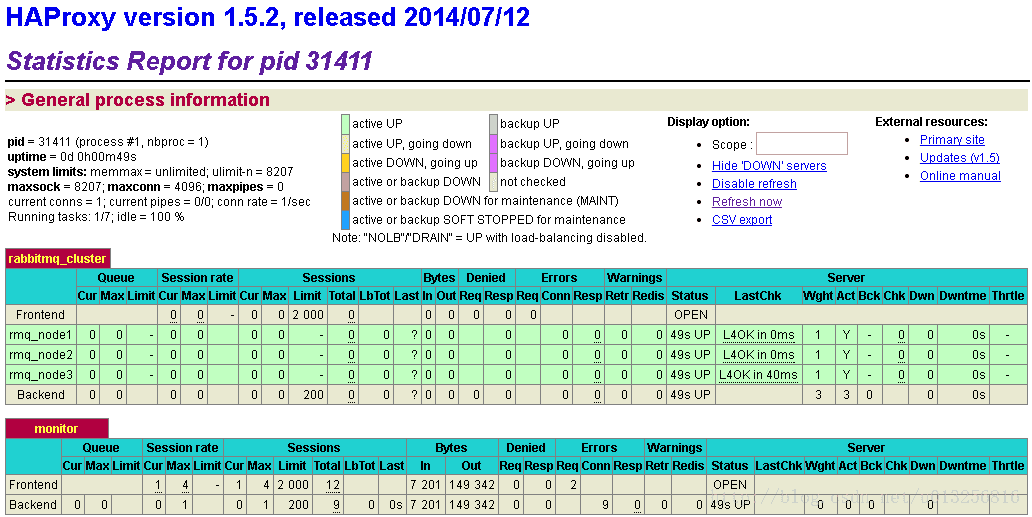This screenshot has height=517, width=1032.
Task: Open Updates (v1.5) link
Action: (x=960, y=158)
